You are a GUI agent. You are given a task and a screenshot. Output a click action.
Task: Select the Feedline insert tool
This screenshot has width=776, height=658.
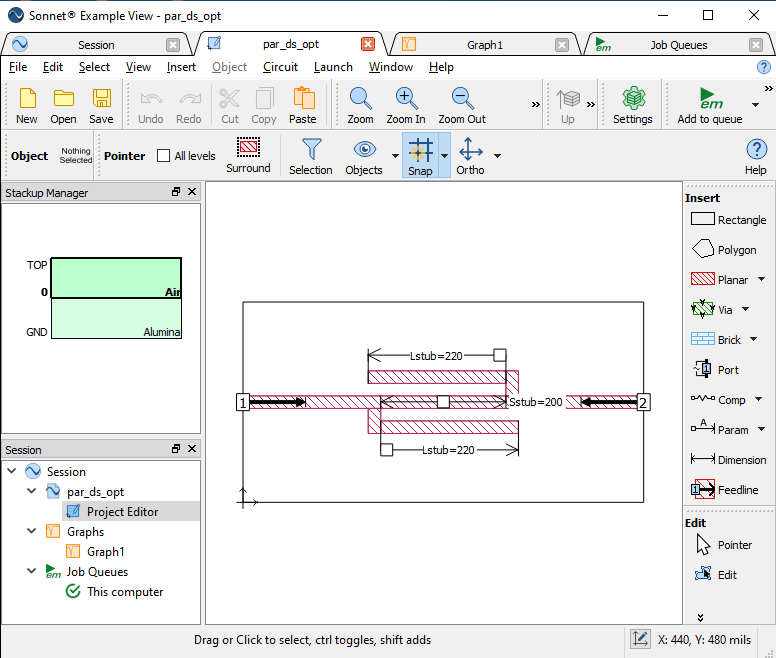click(725, 490)
